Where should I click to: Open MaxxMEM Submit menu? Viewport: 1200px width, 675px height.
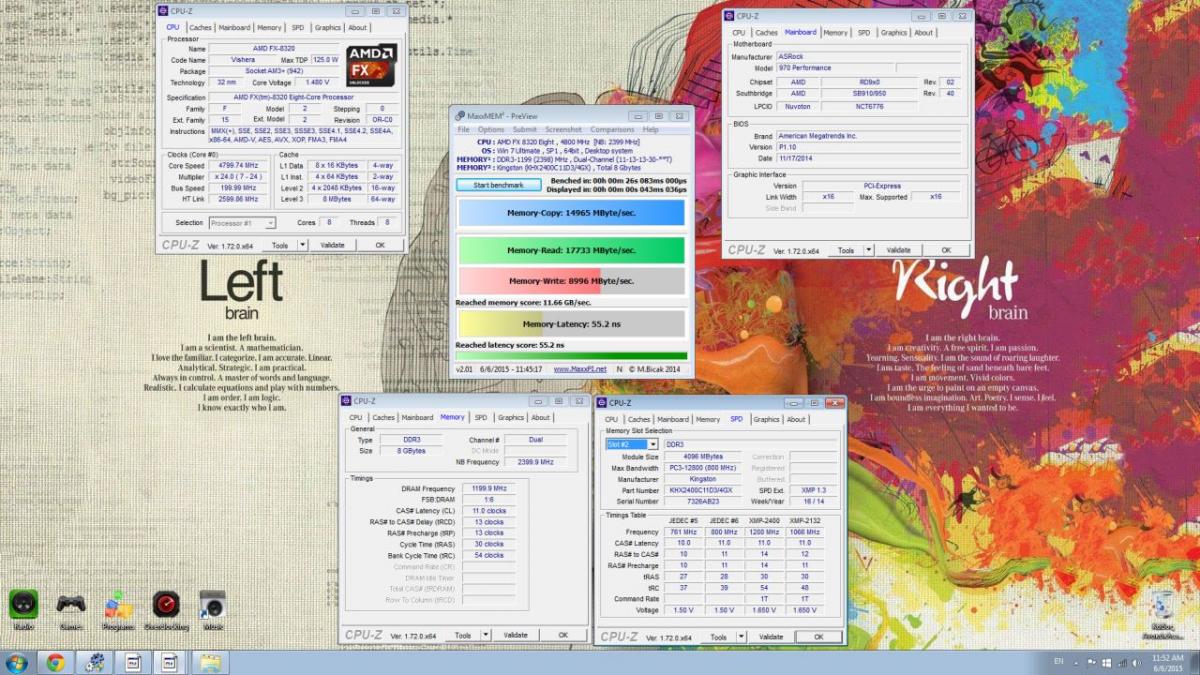[524, 130]
